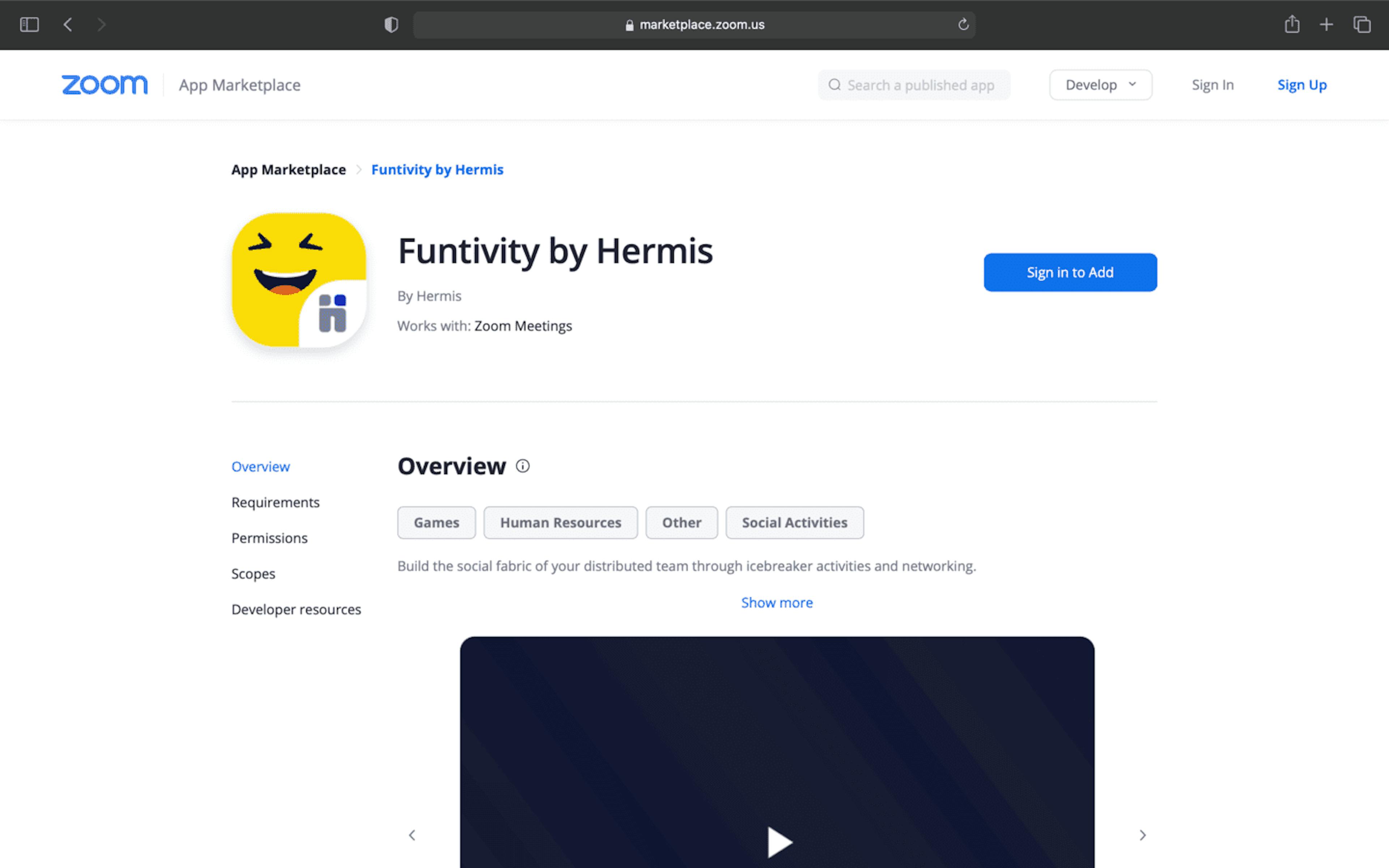
Task: Click the Funtivity app icon
Action: click(298, 280)
